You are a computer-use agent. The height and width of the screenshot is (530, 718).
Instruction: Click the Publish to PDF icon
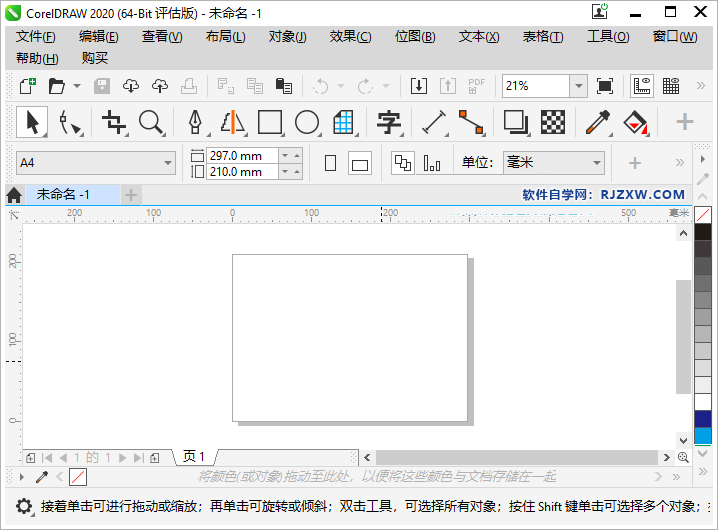[x=476, y=86]
